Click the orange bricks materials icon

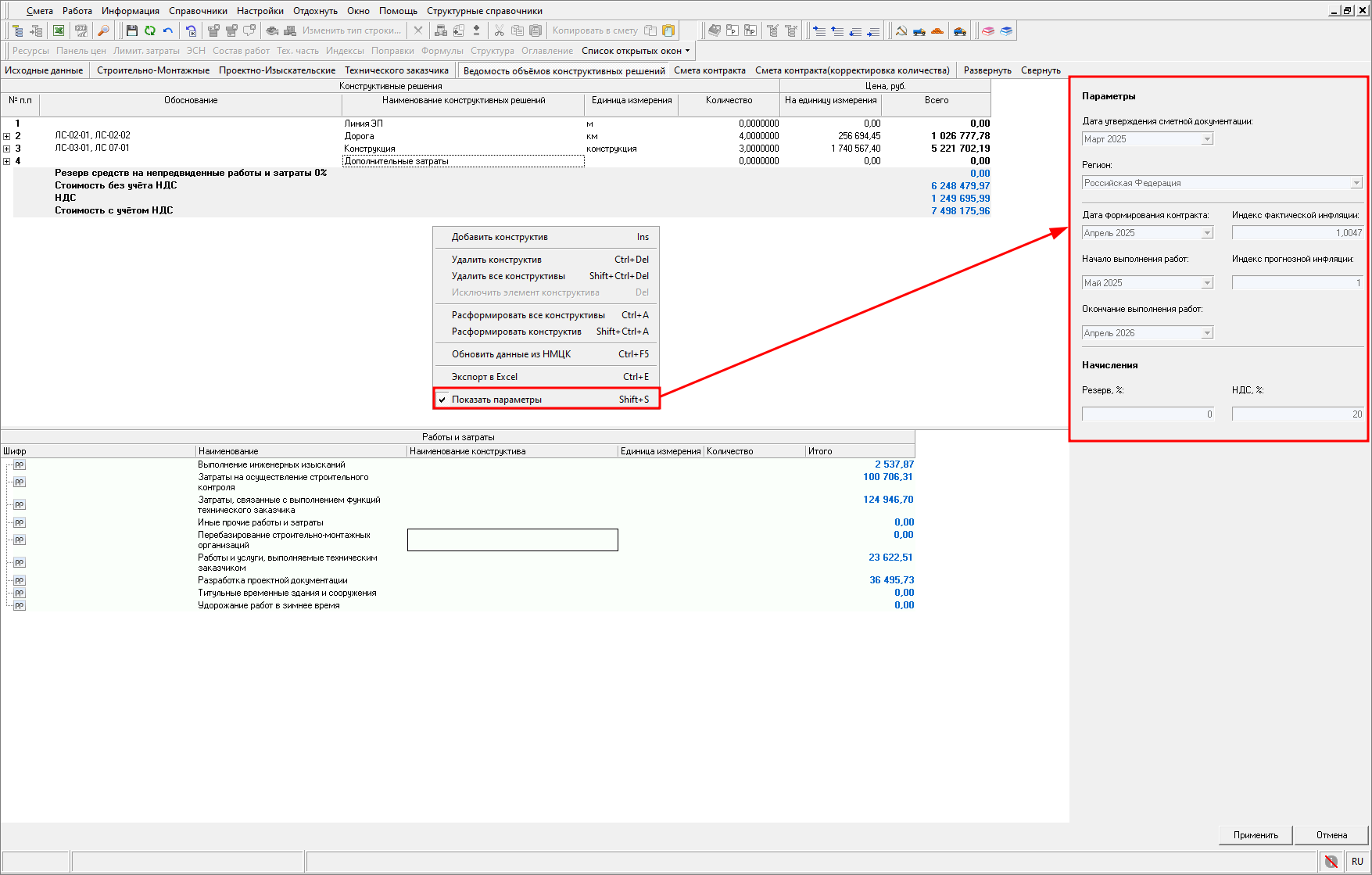click(x=937, y=30)
